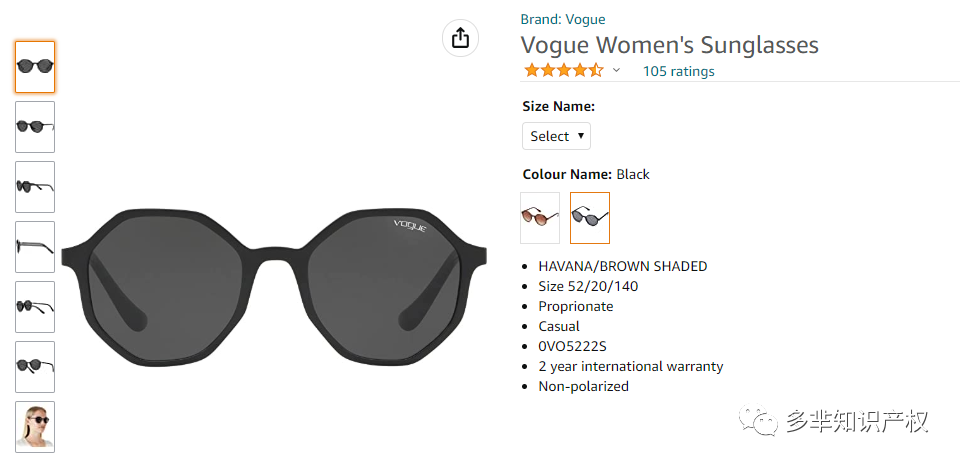Select the fifth sunglasses thumbnail
The height and width of the screenshot is (464, 960).
[x=35, y=307]
